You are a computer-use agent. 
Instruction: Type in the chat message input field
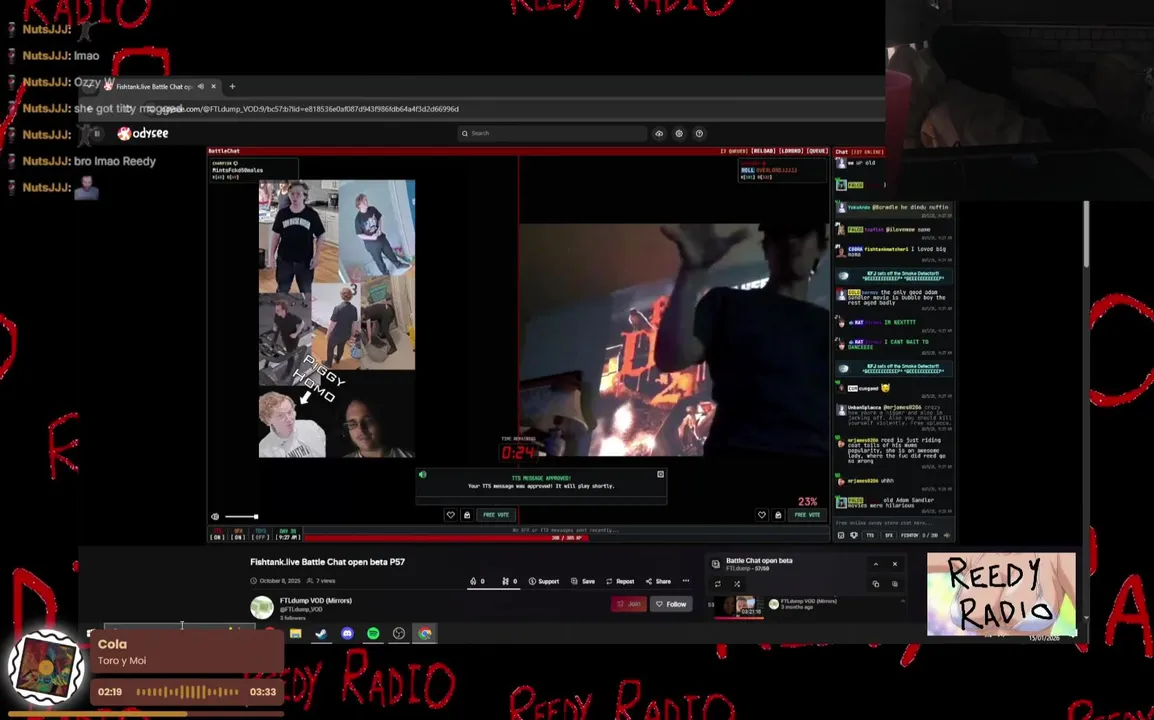(893, 523)
